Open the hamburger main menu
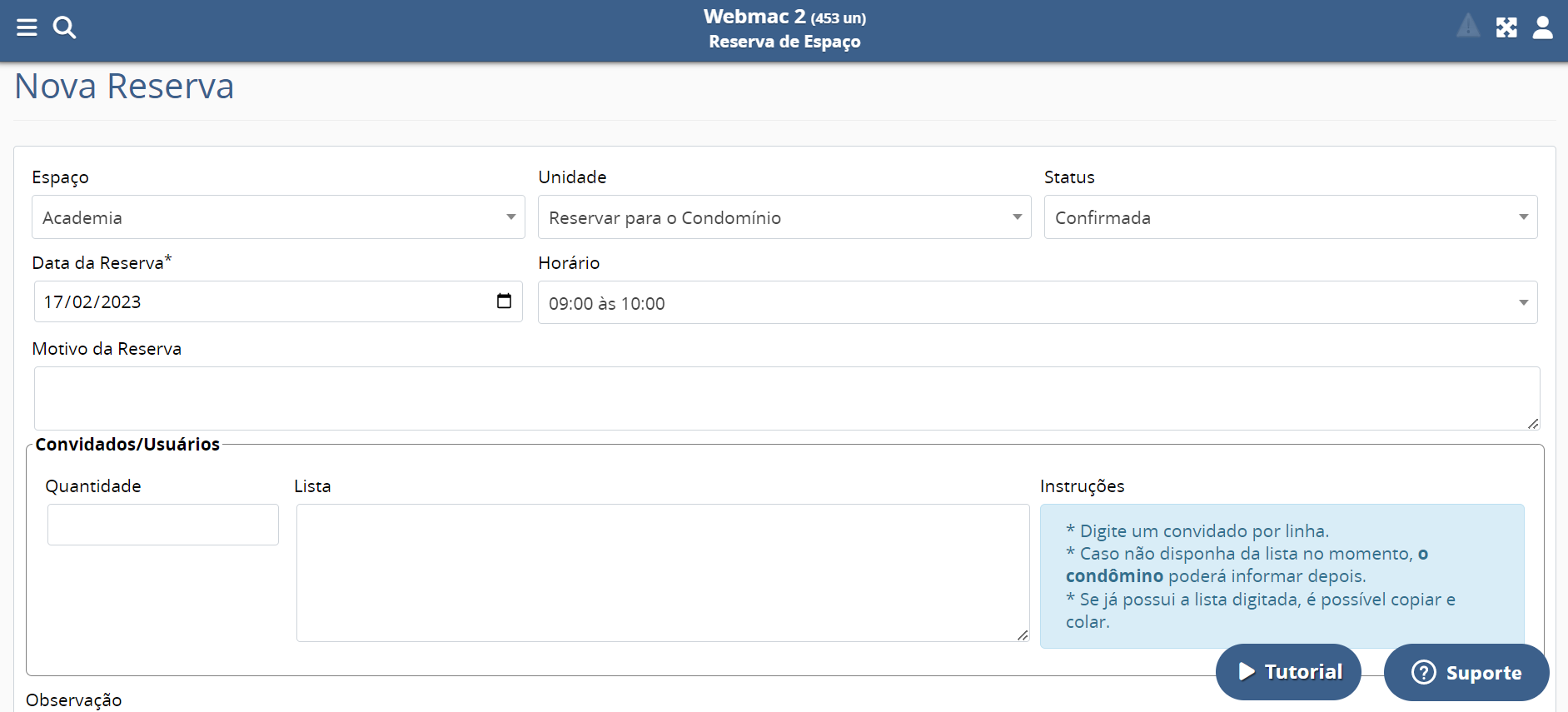 [27, 27]
